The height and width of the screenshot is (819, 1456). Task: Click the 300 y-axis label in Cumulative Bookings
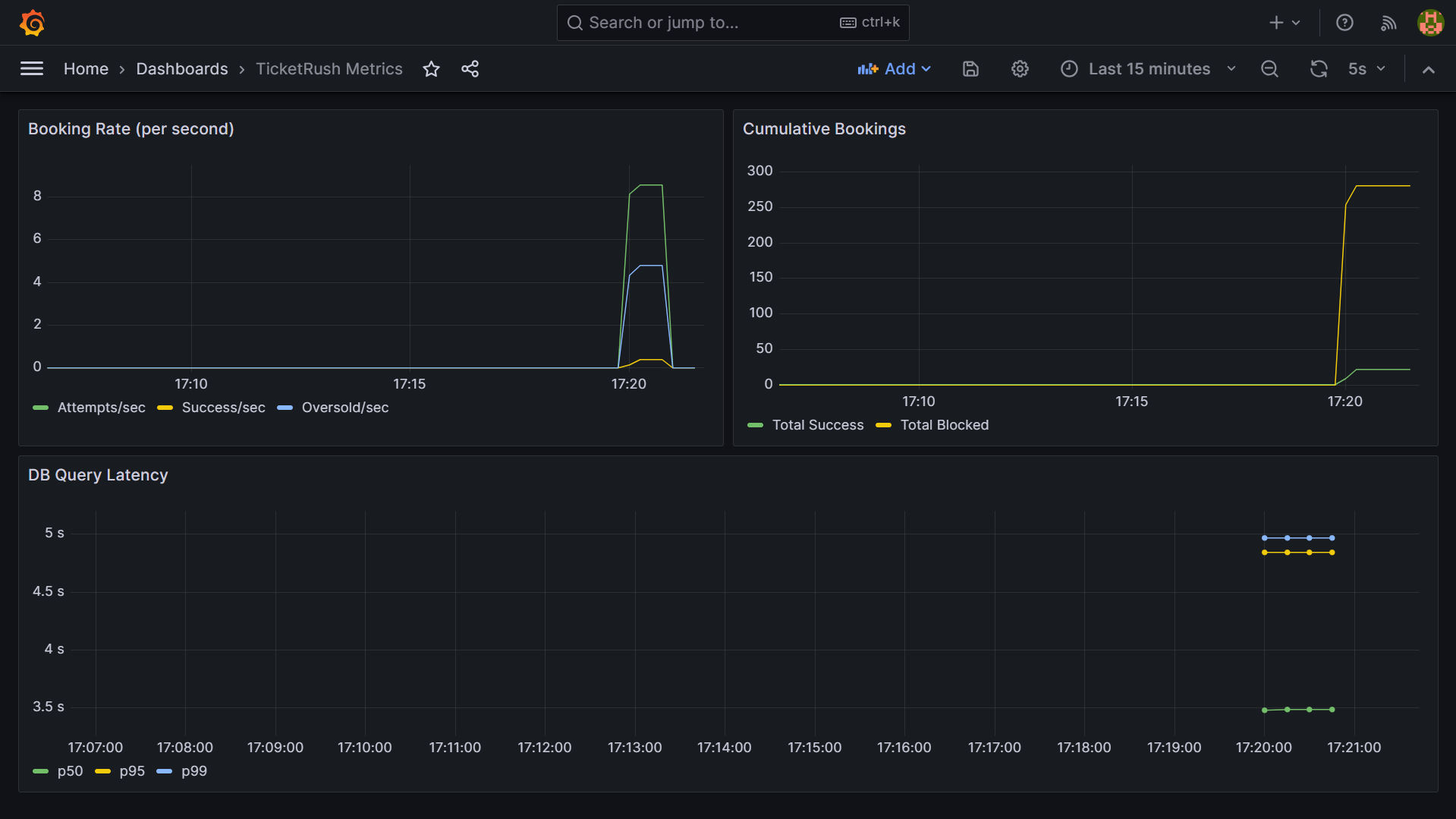click(759, 171)
